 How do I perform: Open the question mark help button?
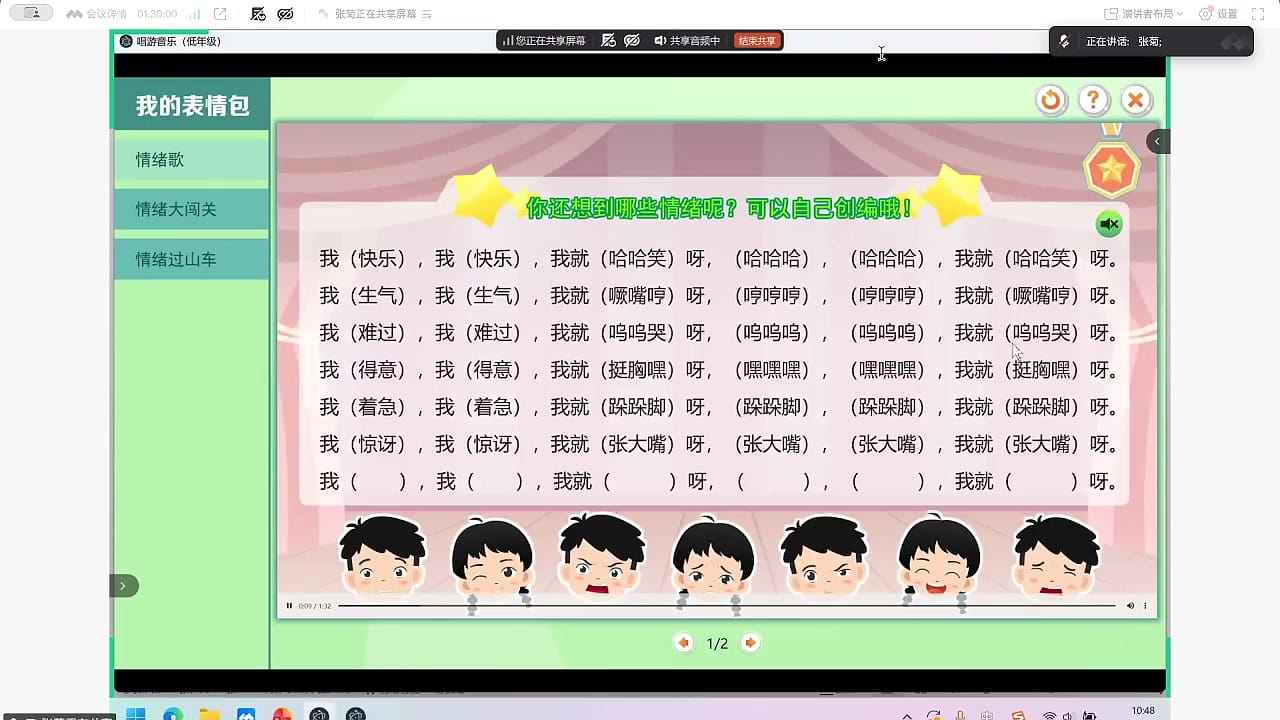[1093, 100]
